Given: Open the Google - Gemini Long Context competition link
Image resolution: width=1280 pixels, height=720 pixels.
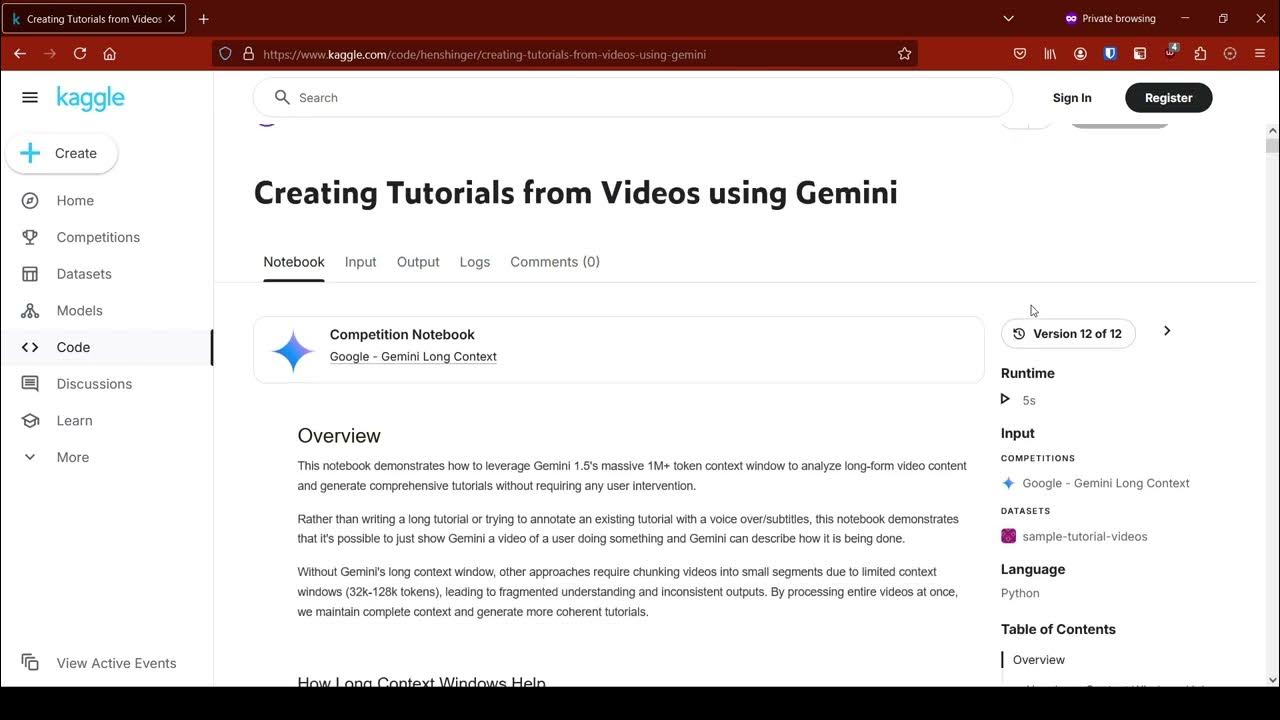Looking at the screenshot, I should pos(413,356).
